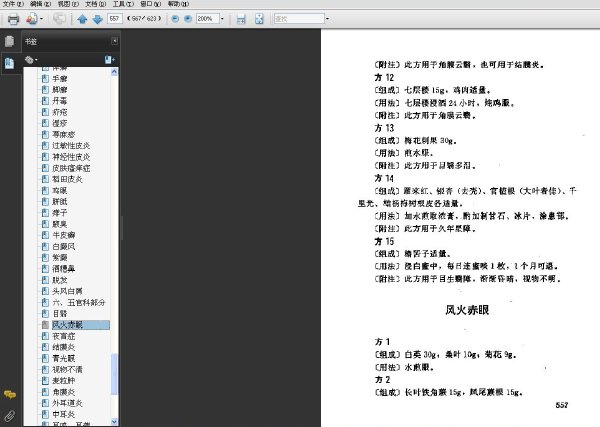The image size is (600, 427).
Task: Select the 夜盲症 bookmark
Action: pyautogui.click(x=64, y=336)
